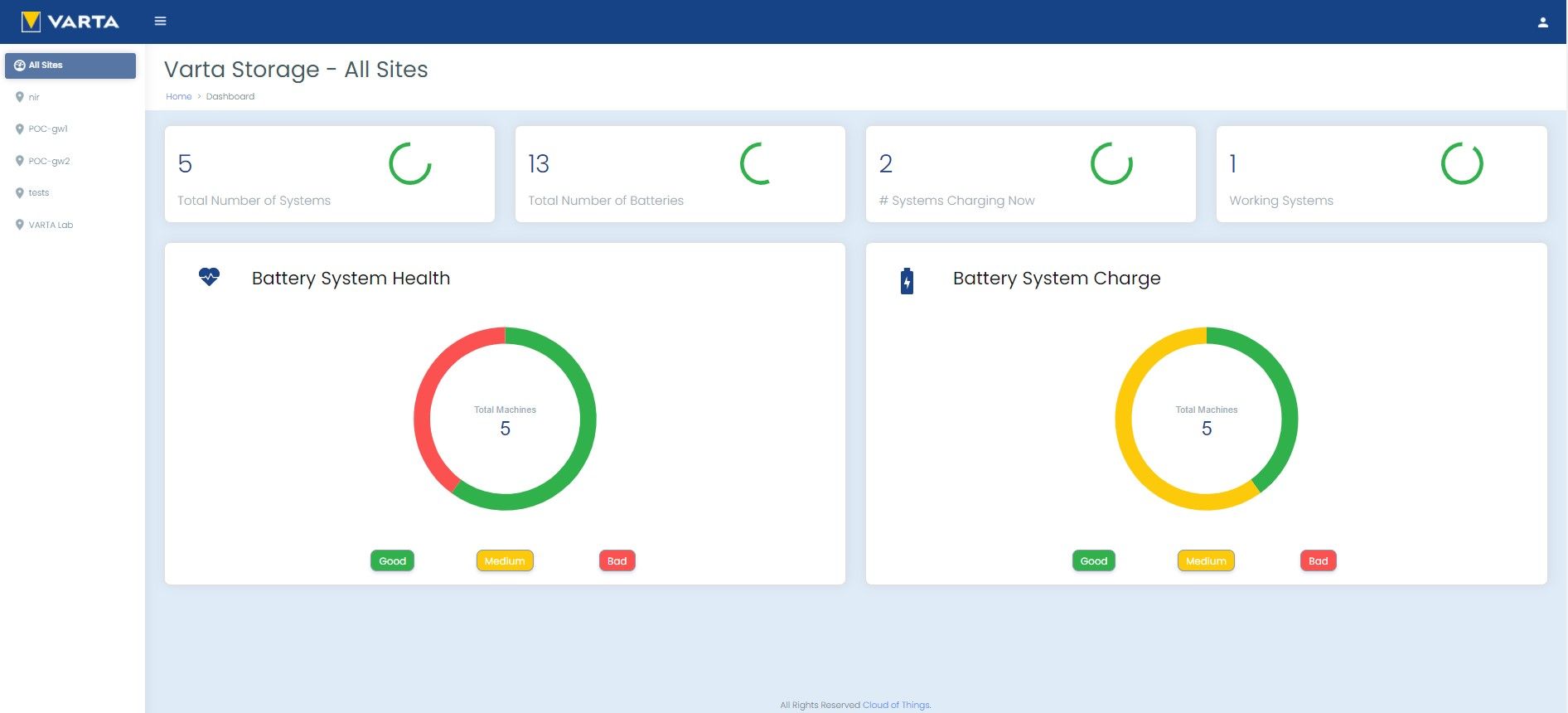Toggle Bad legend in Battery System Charge
The image size is (1568, 713).
click(1318, 561)
